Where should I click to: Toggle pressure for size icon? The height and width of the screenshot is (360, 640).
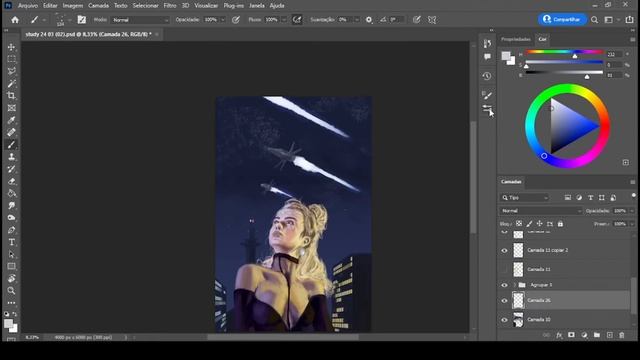416,20
